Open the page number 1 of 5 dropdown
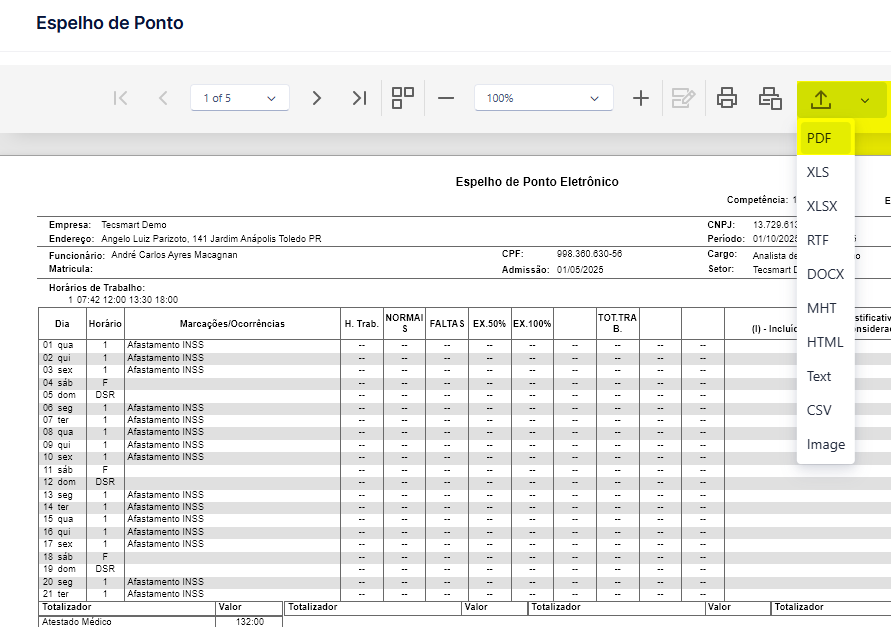The width and height of the screenshot is (891, 627). [240, 98]
